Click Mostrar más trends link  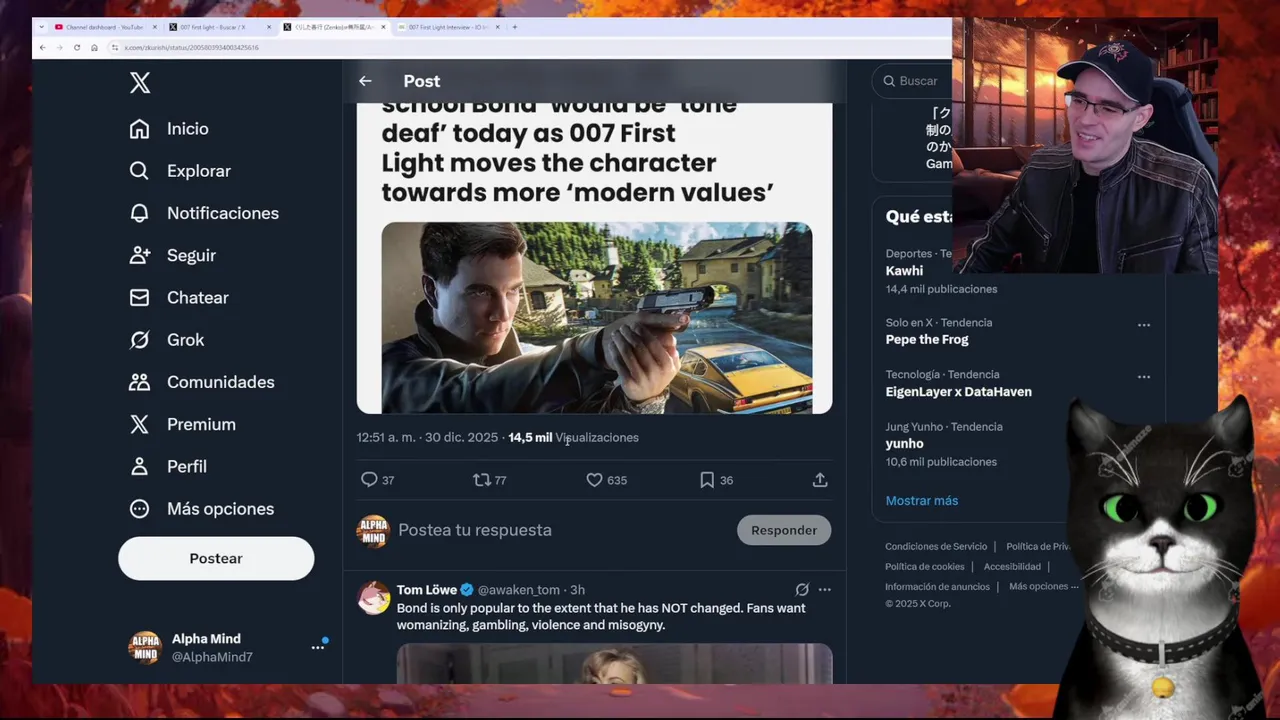click(921, 500)
